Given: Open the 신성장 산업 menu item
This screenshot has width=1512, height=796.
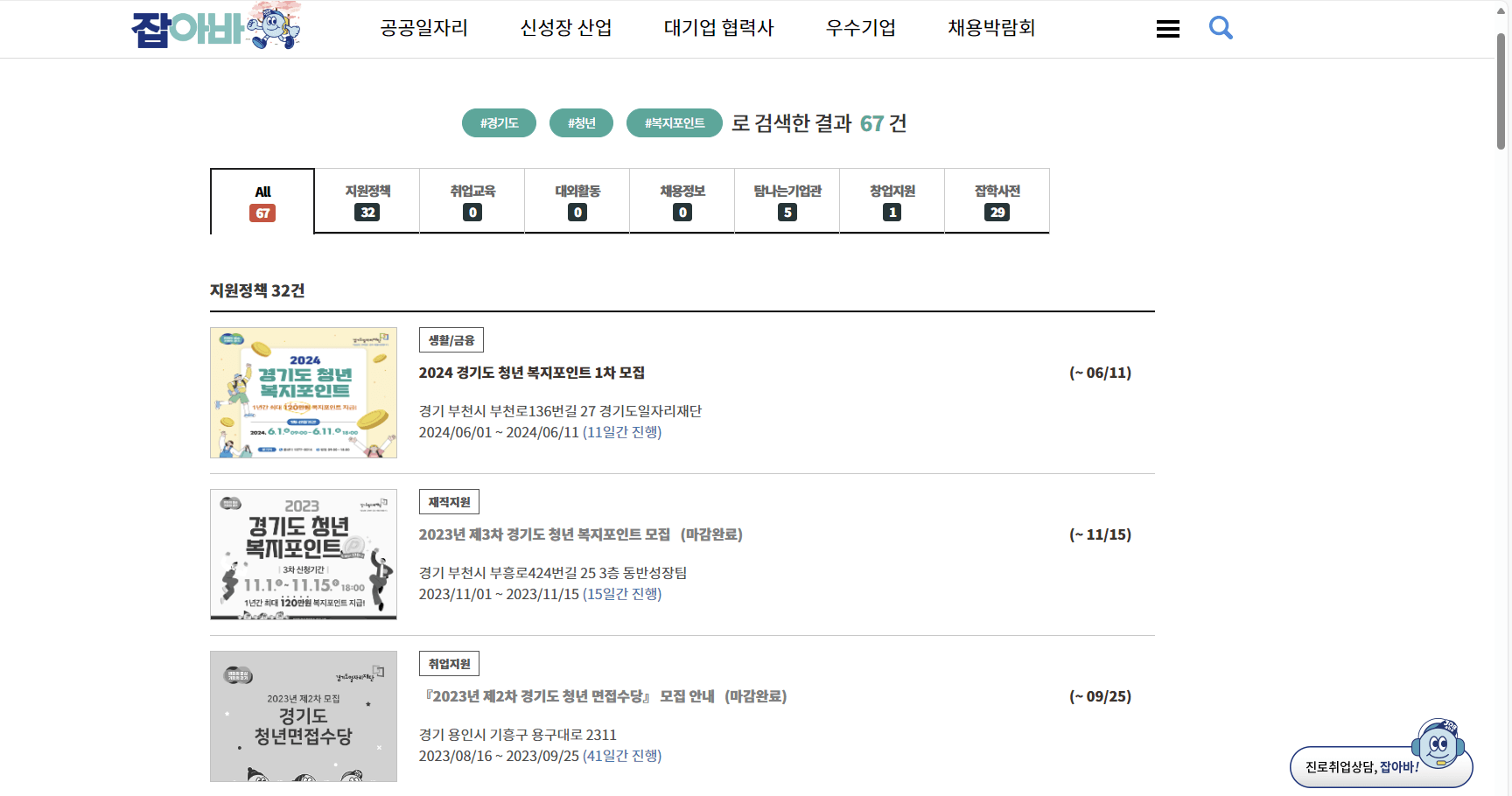Looking at the screenshot, I should 565,27.
